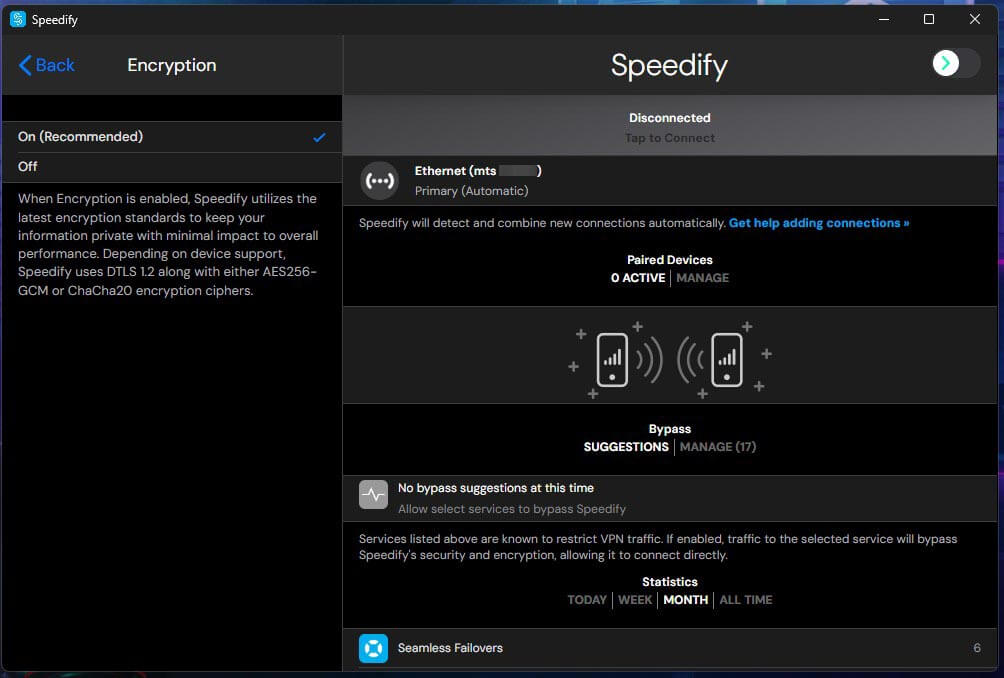Toggle the Speedify connection switch
Screen dimensions: 1004x678
click(955, 63)
